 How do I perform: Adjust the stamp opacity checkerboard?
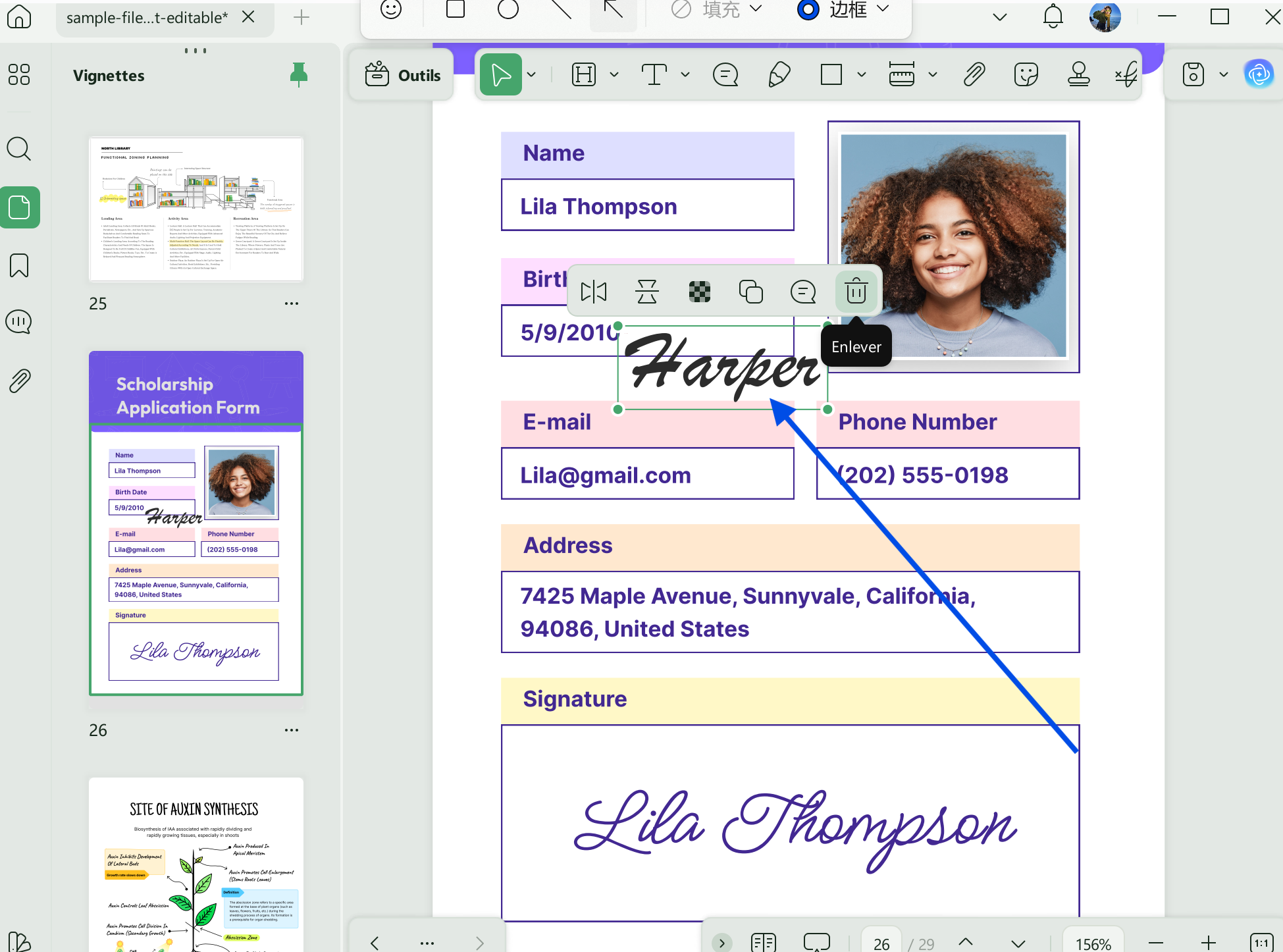pos(699,291)
